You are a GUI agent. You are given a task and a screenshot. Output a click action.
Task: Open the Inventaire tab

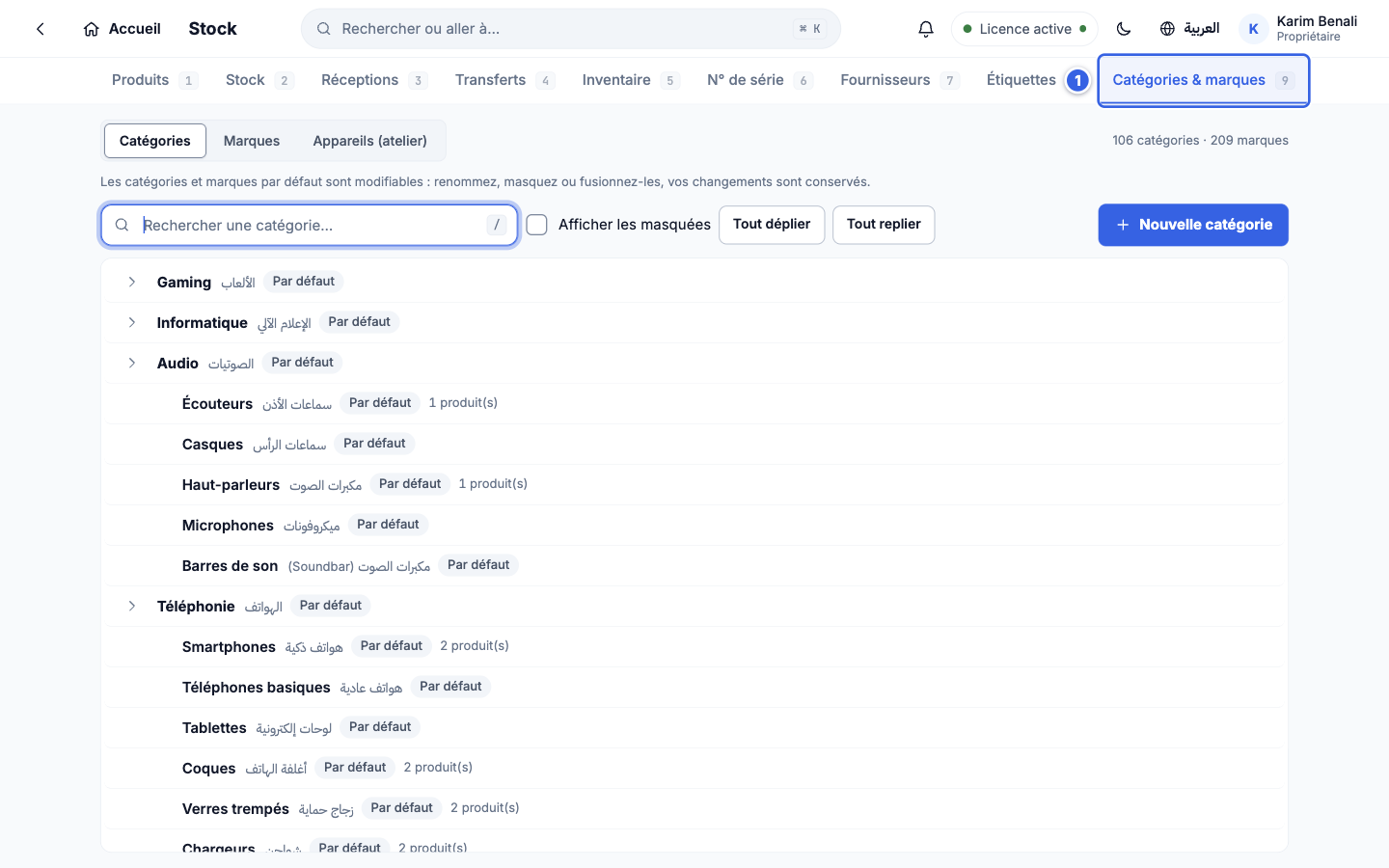click(x=630, y=80)
